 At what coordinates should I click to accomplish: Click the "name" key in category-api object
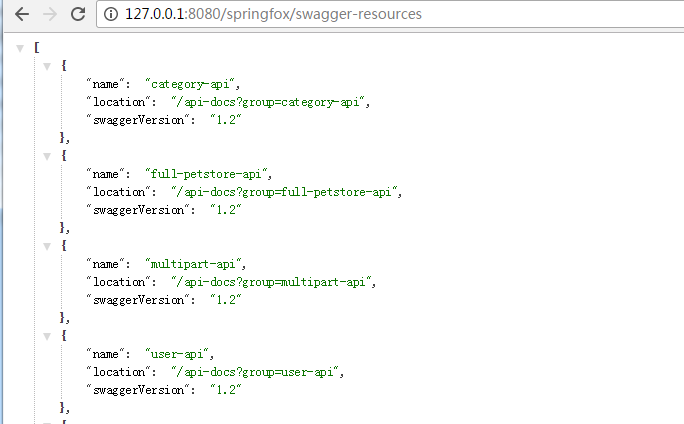pos(105,84)
